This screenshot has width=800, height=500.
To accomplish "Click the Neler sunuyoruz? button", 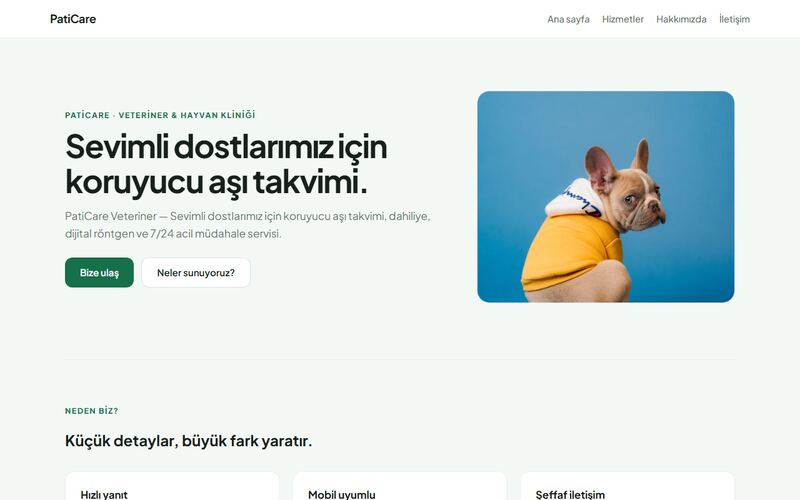I will pyautogui.click(x=196, y=272).
